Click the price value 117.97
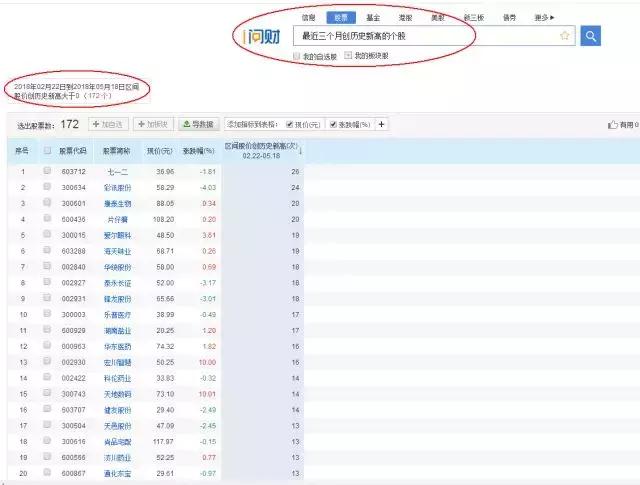This screenshot has height=485, width=640. 163,442
